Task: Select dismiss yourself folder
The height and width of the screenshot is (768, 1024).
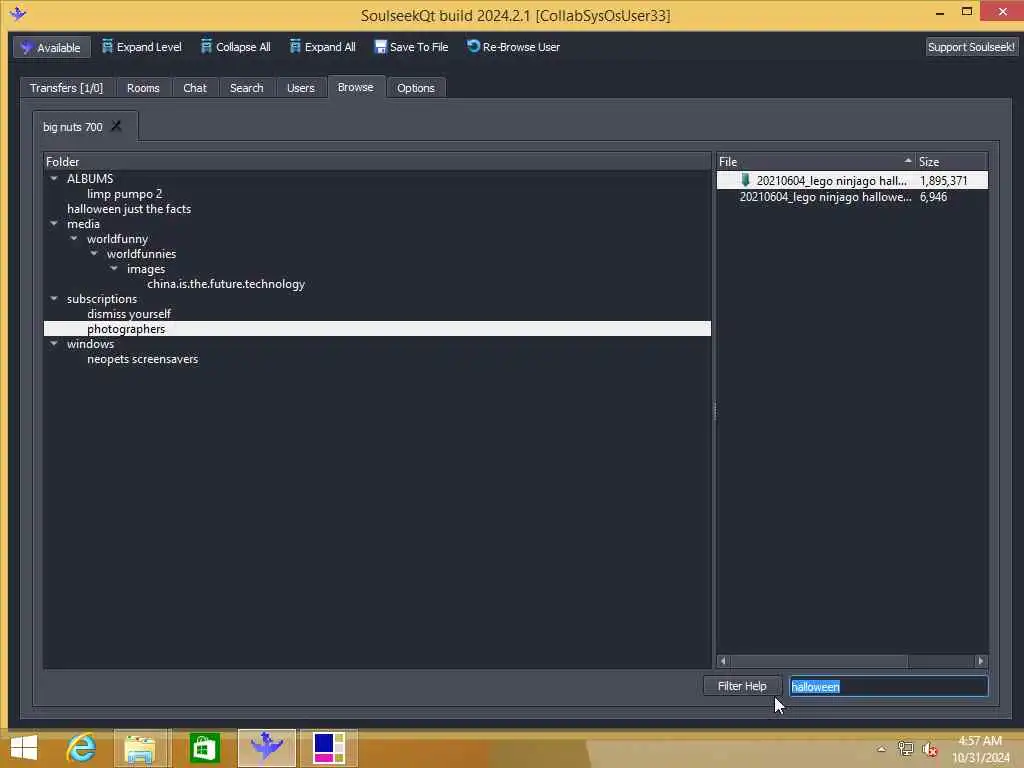Action: [x=129, y=313]
